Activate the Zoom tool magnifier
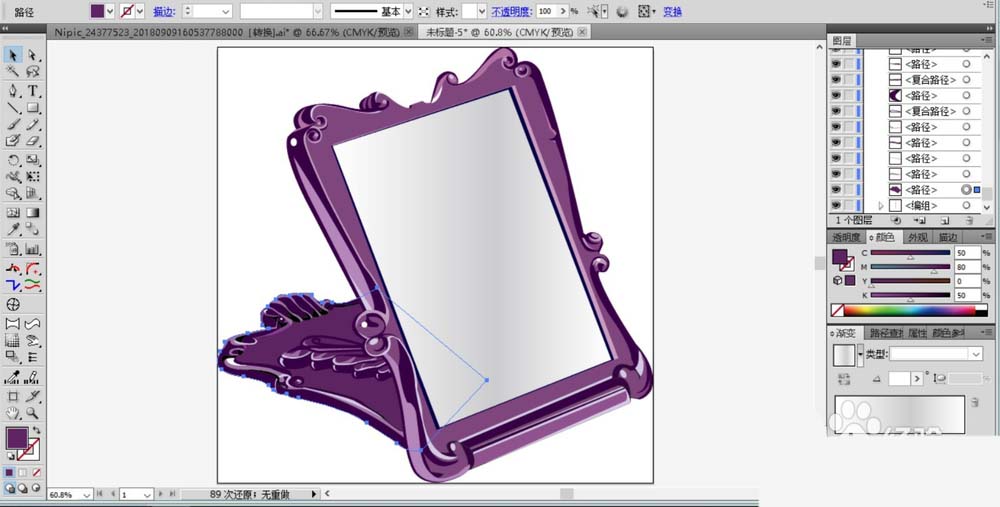Screen dimensions: 1000x507 33,412
